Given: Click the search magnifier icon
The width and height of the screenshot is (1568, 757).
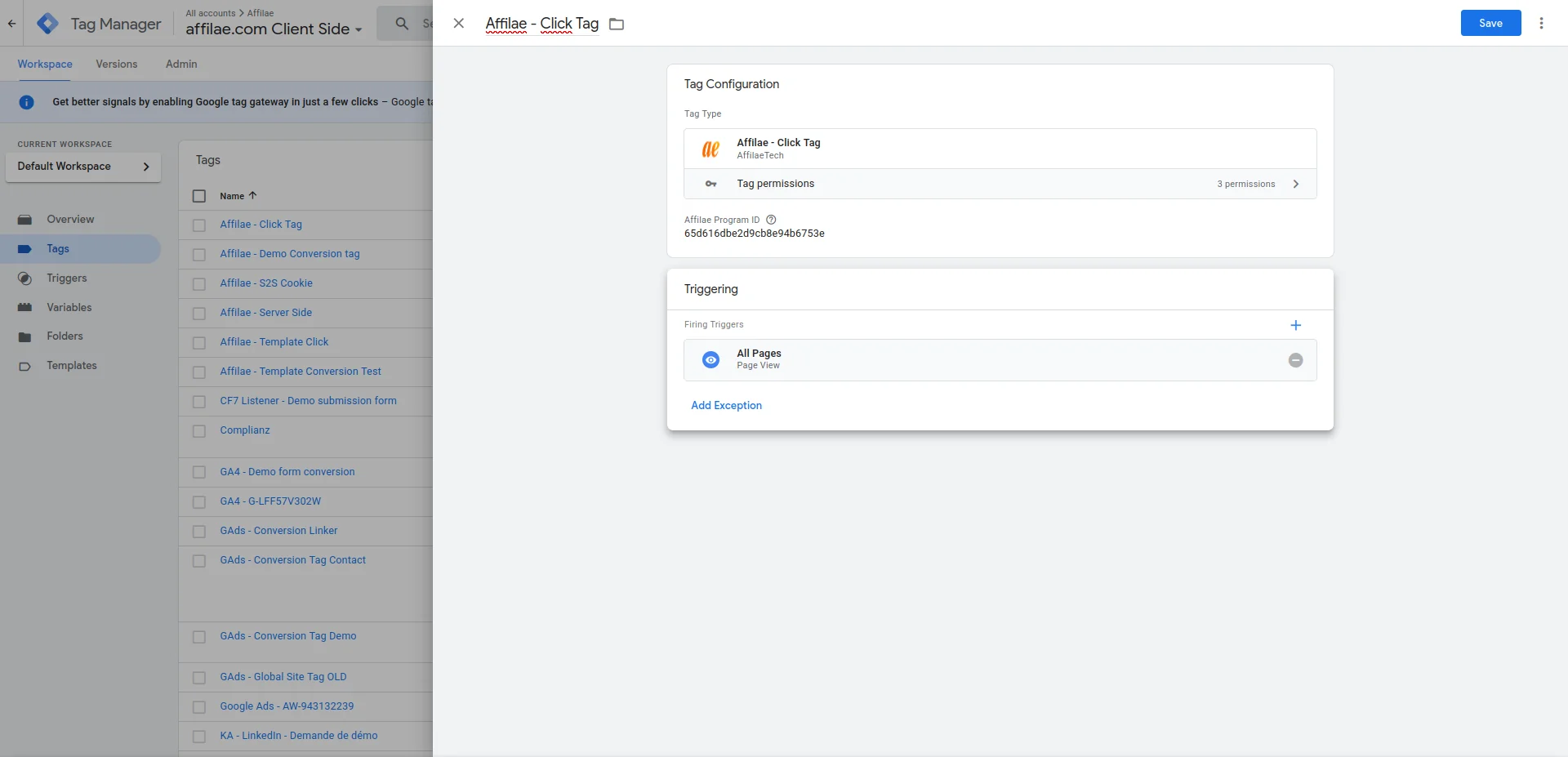Looking at the screenshot, I should tap(402, 24).
